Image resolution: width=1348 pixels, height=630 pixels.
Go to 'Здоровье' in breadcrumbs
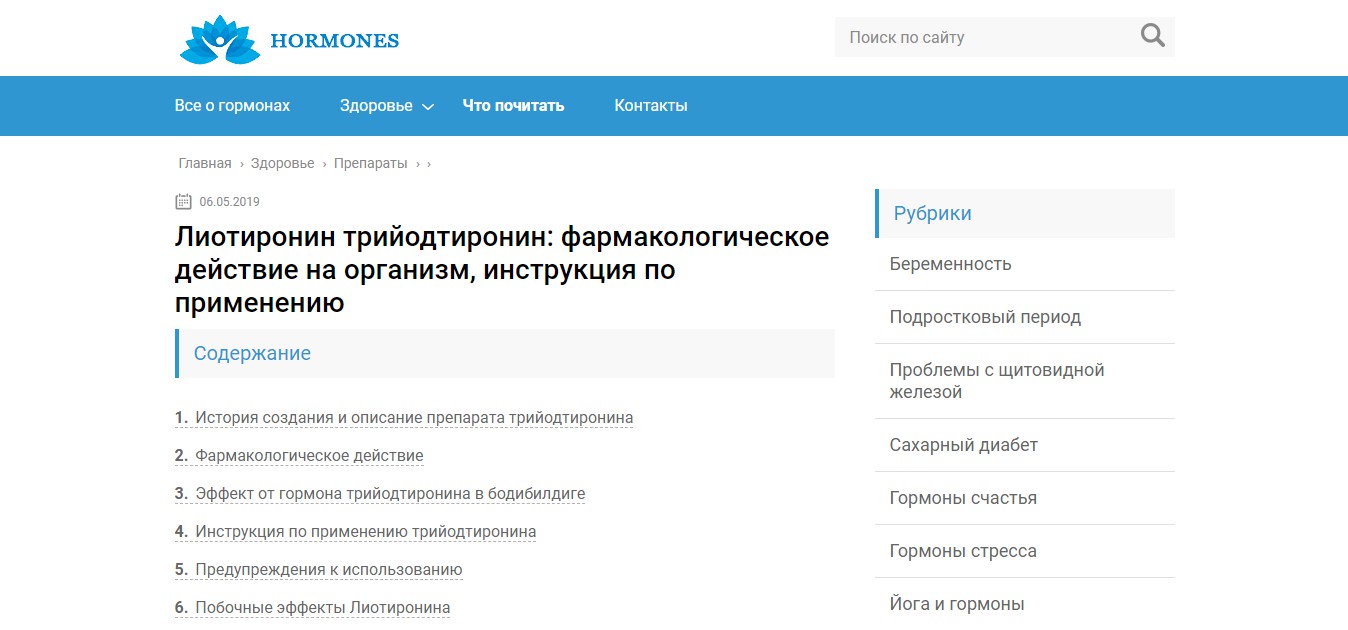283,163
